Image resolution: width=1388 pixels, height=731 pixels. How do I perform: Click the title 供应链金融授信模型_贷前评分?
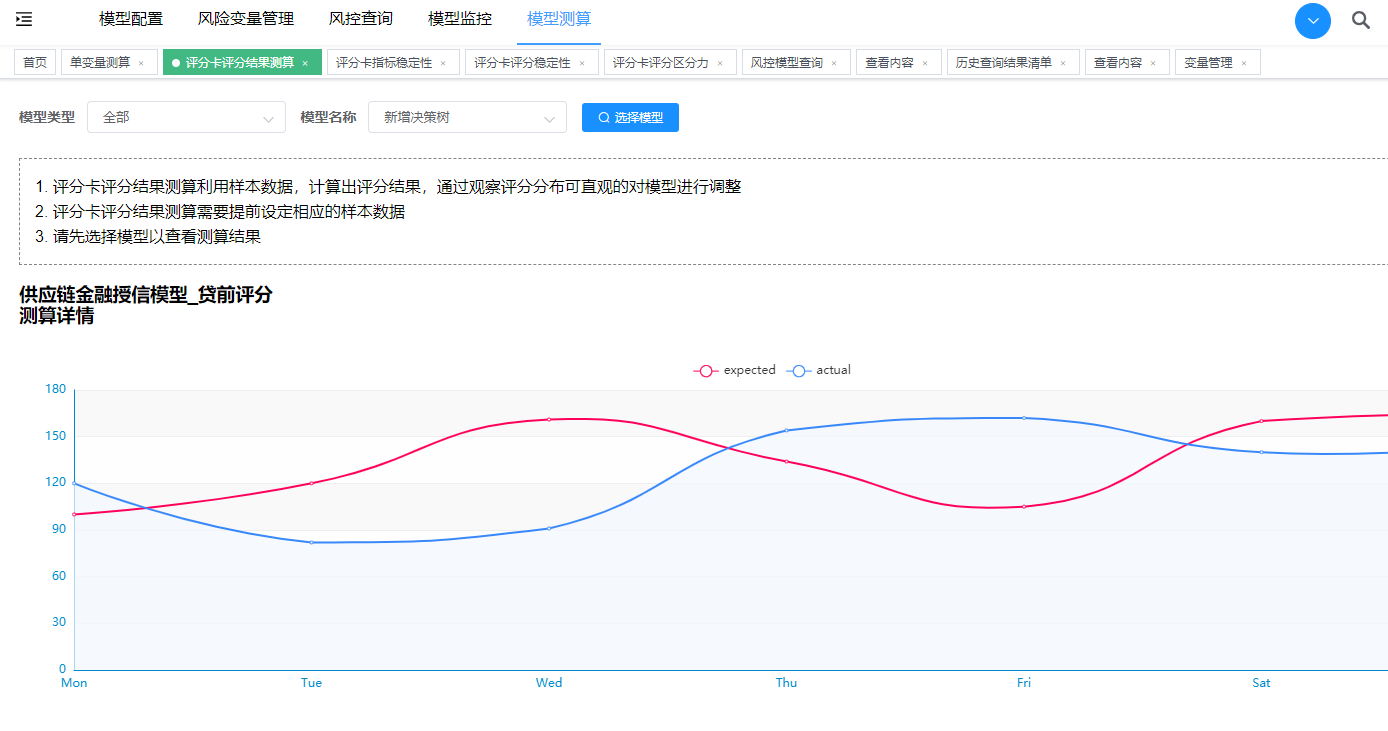click(145, 294)
